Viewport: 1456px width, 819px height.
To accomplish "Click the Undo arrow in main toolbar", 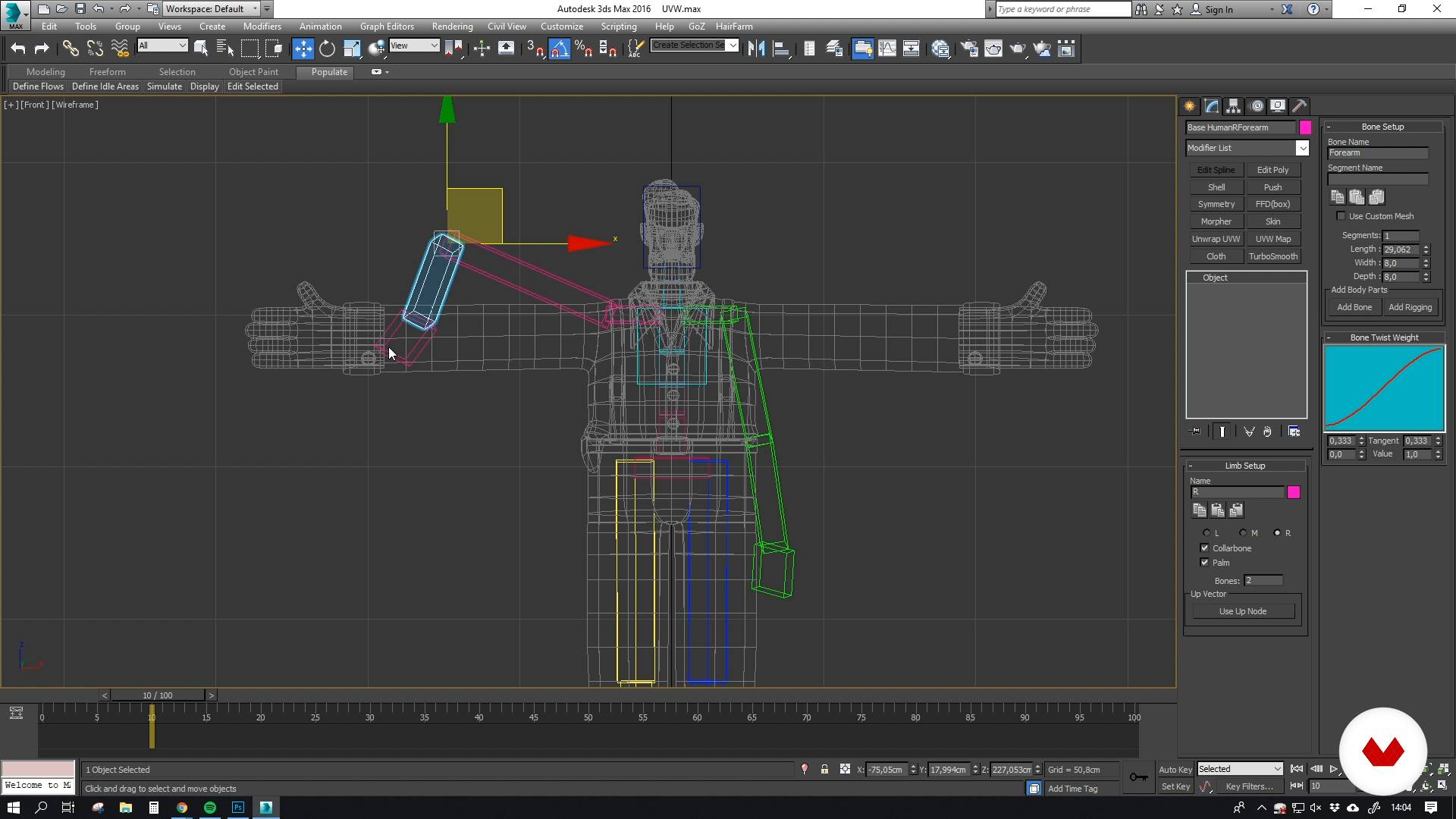I will point(18,49).
